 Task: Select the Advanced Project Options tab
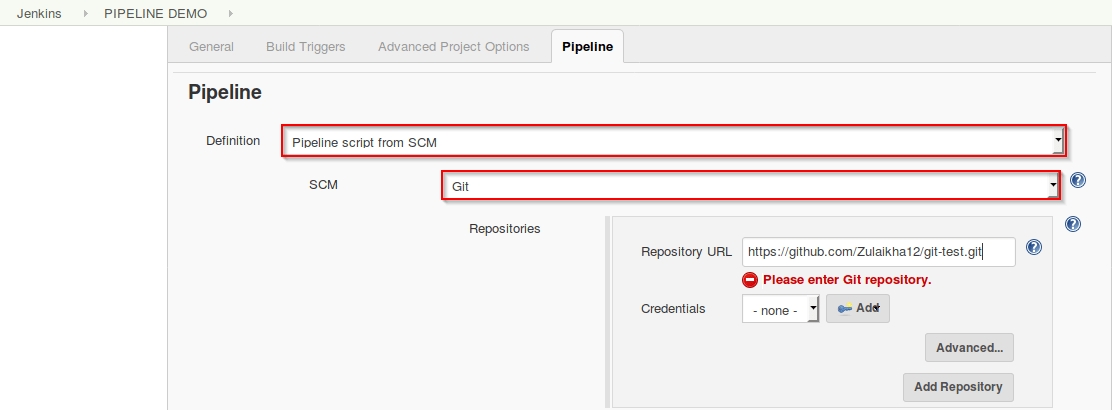pyautogui.click(x=453, y=47)
